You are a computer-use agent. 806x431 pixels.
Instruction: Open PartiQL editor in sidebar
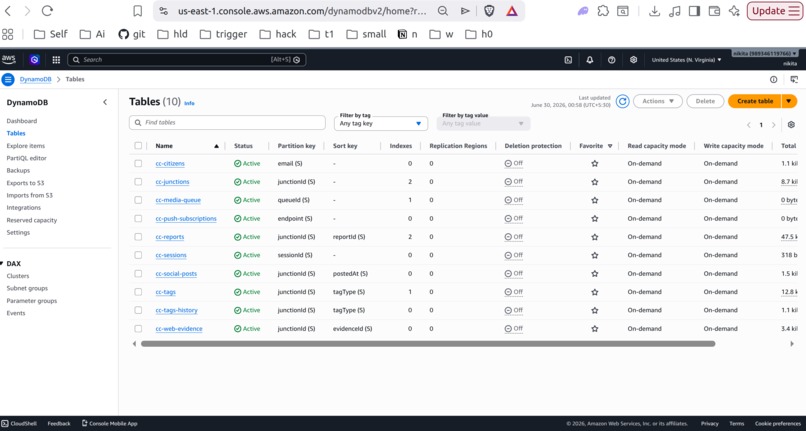click(26, 158)
